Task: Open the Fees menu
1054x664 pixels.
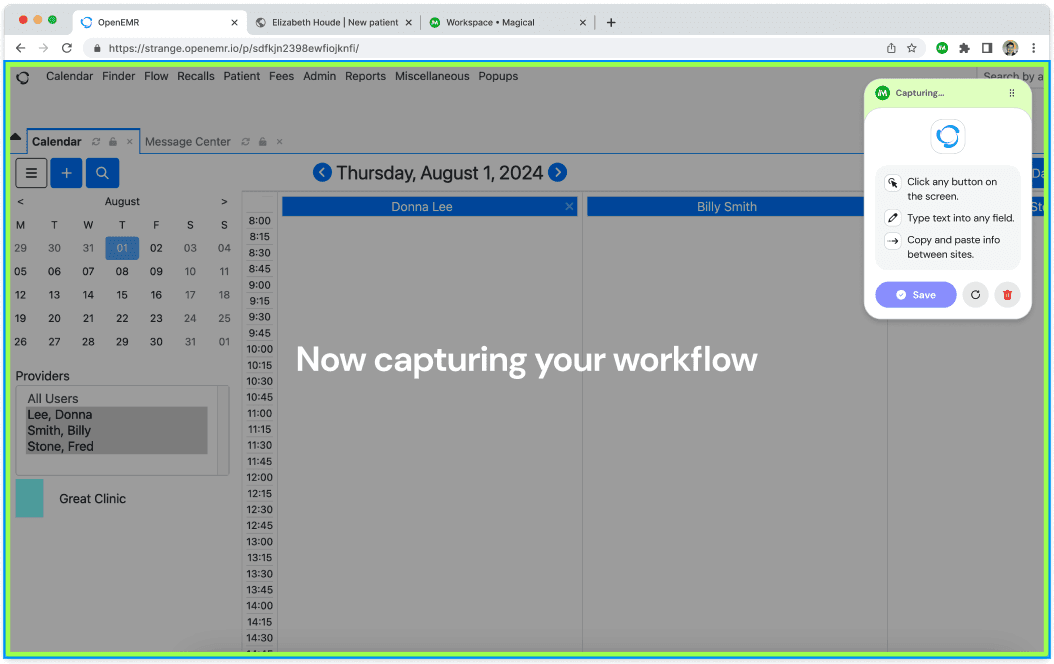Action: coord(281,76)
